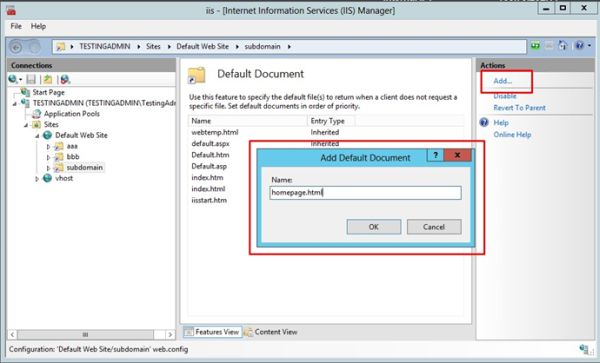600x363 pixels.
Task: Select Application Pools node
Action: [72, 114]
